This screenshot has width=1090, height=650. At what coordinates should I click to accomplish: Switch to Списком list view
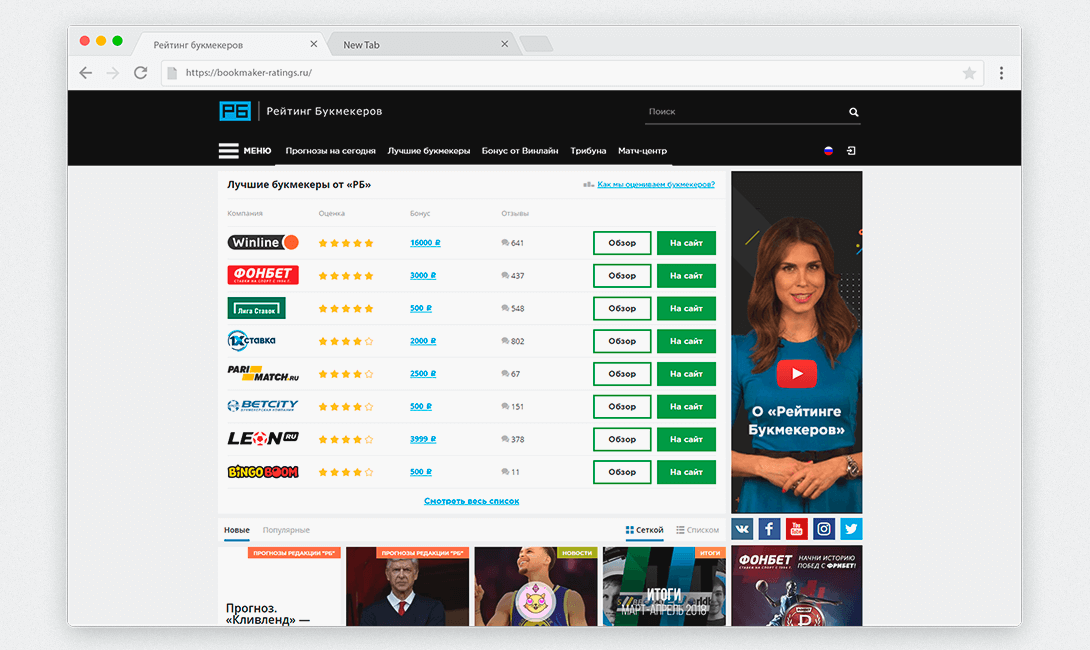(x=697, y=530)
